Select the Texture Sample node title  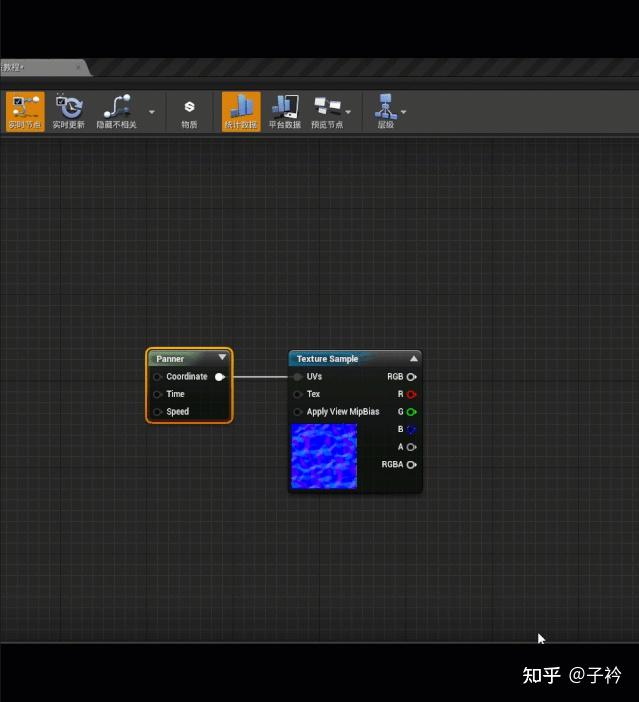coord(327,359)
